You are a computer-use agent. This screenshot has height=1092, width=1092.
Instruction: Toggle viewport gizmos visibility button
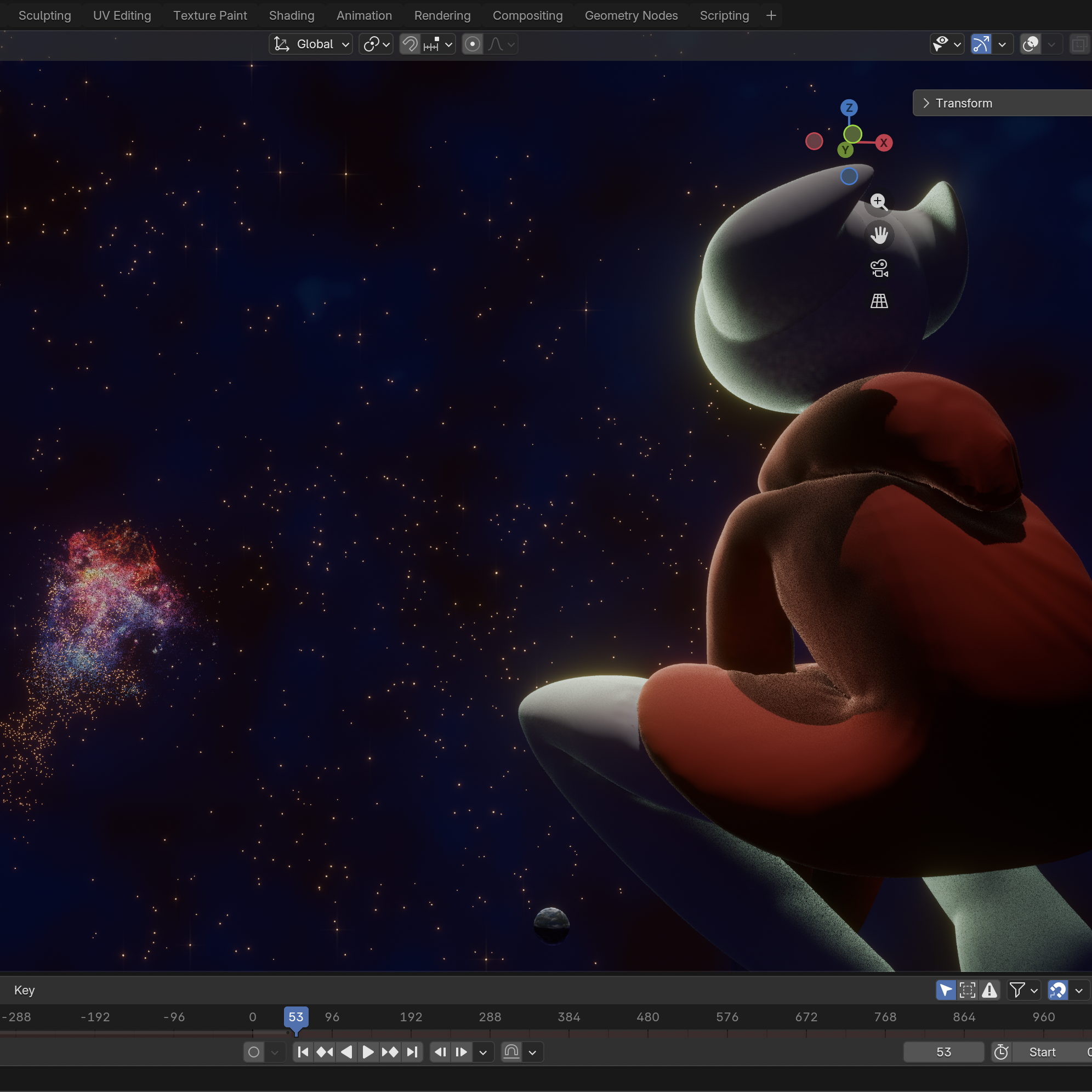coord(981,44)
